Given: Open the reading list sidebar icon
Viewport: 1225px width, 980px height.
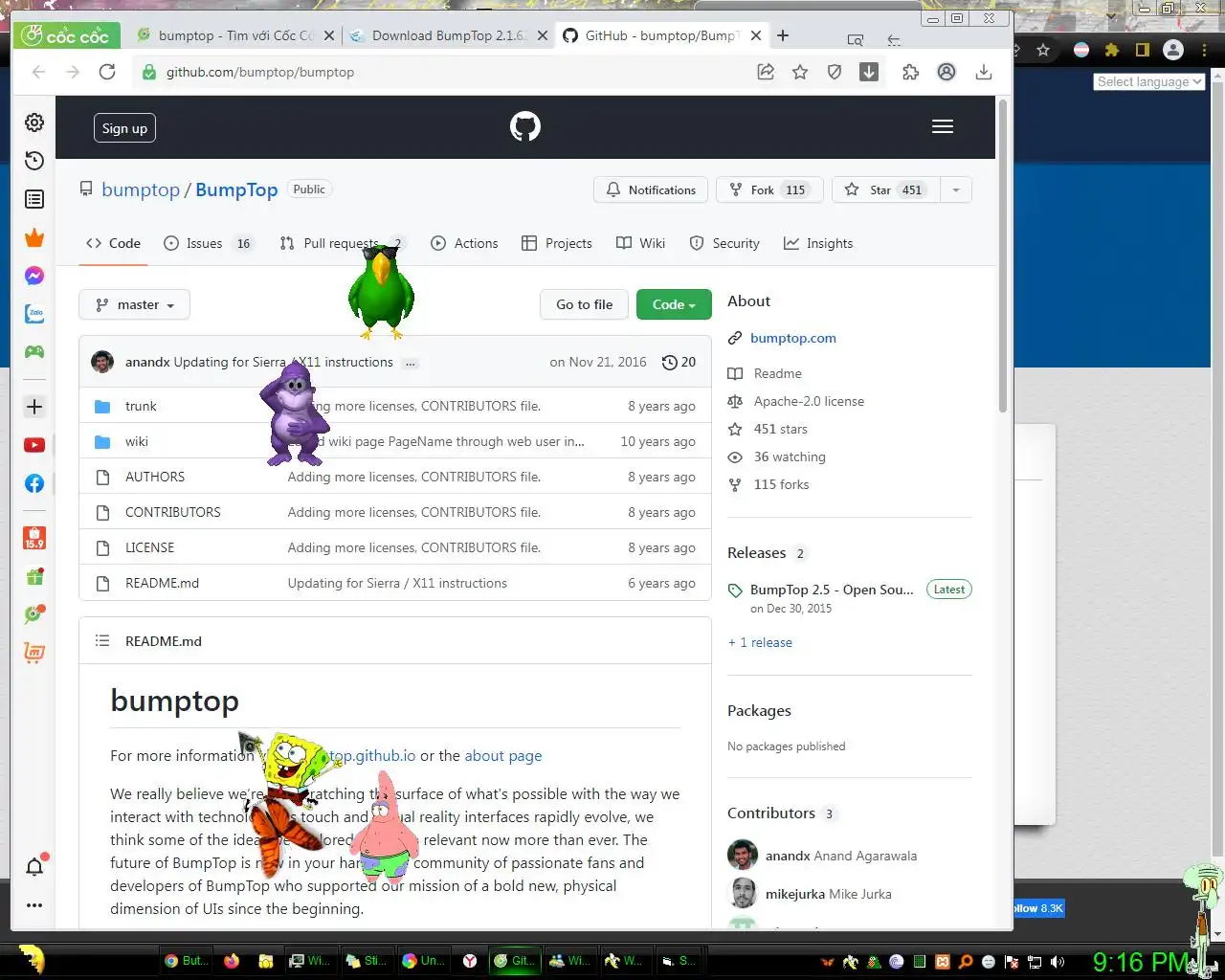Looking at the screenshot, I should pos(34,199).
